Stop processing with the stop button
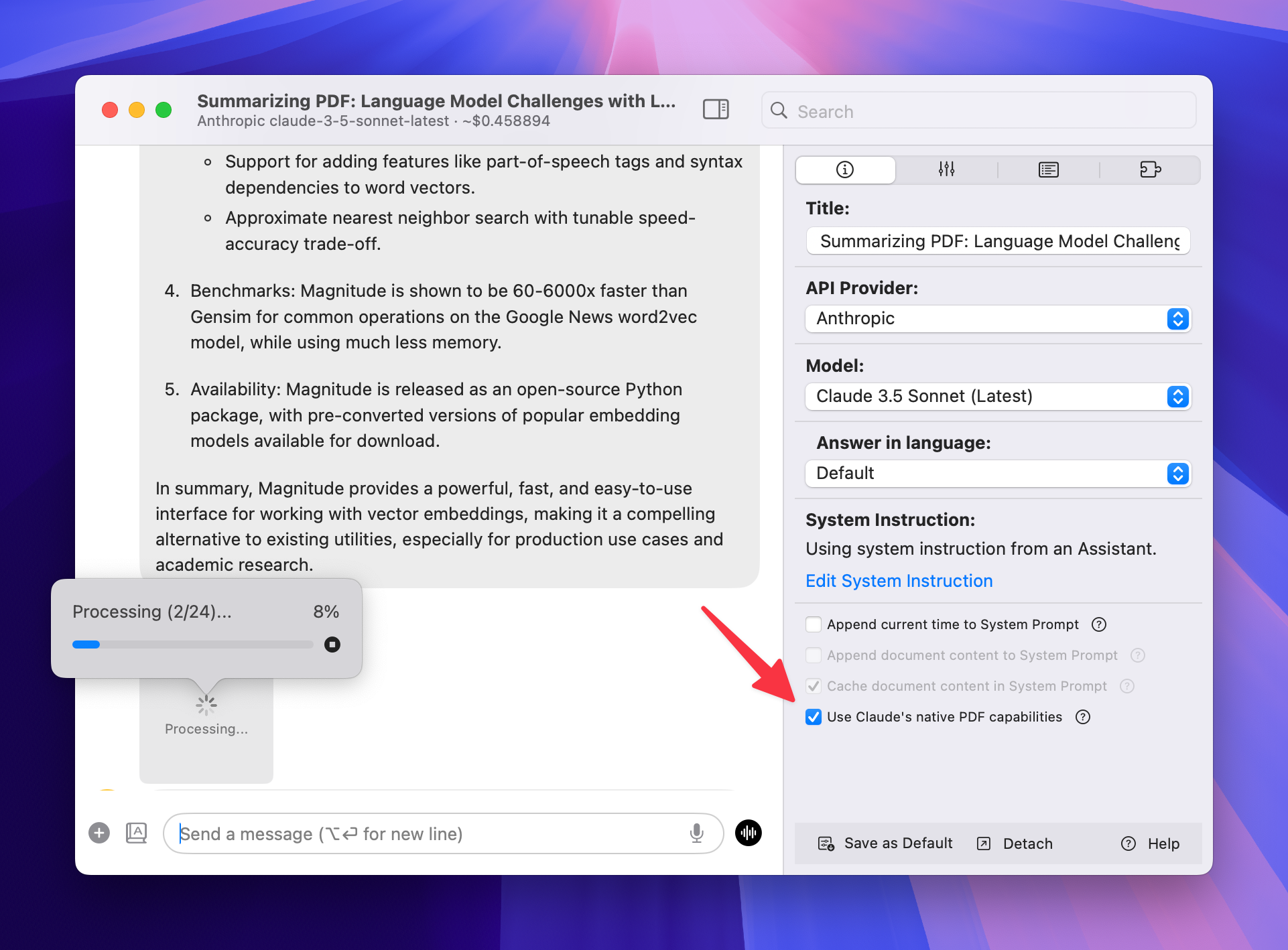 (332, 644)
